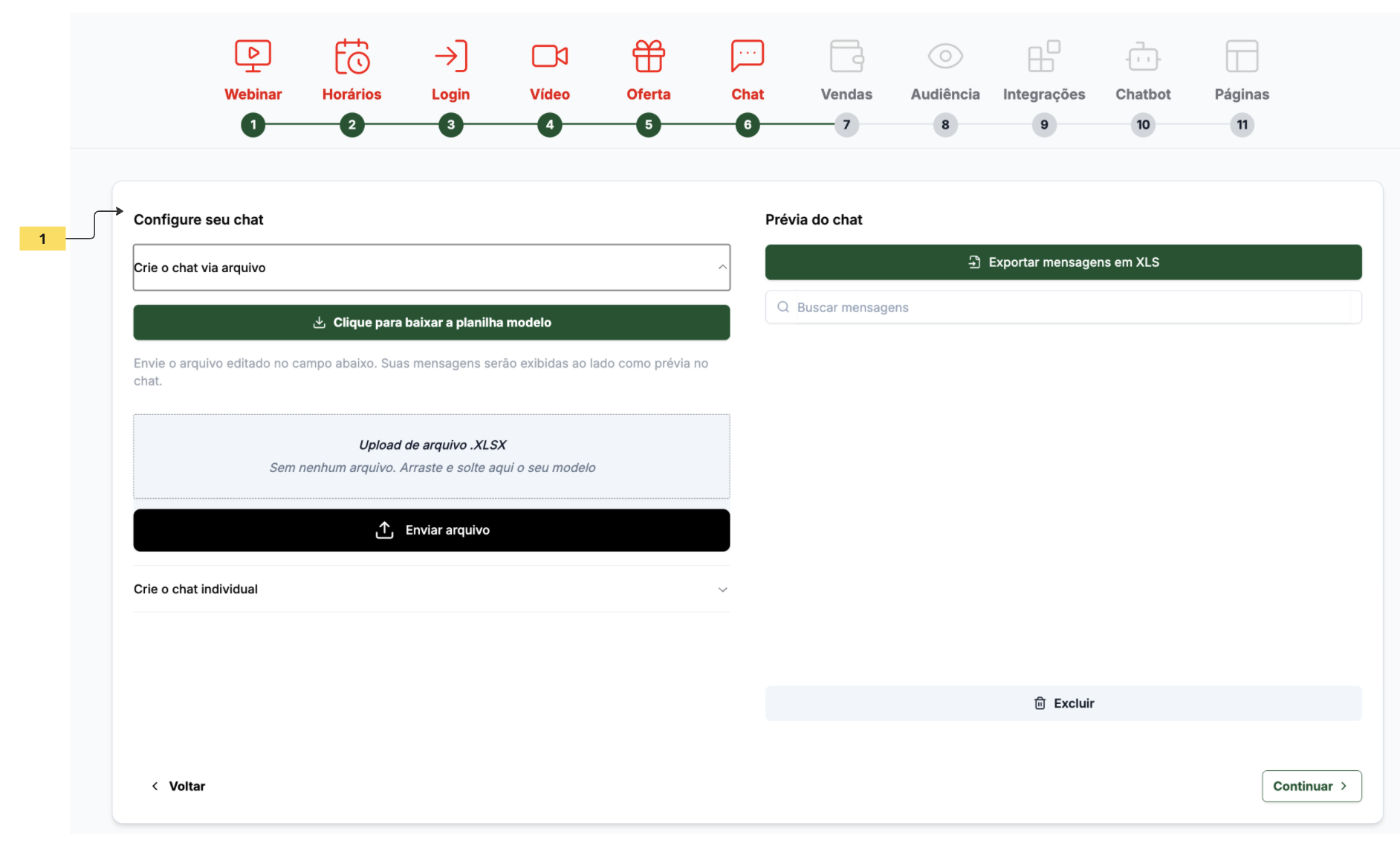Switch to the Chat step label
Viewport: 1400px width, 843px height.
tap(747, 94)
